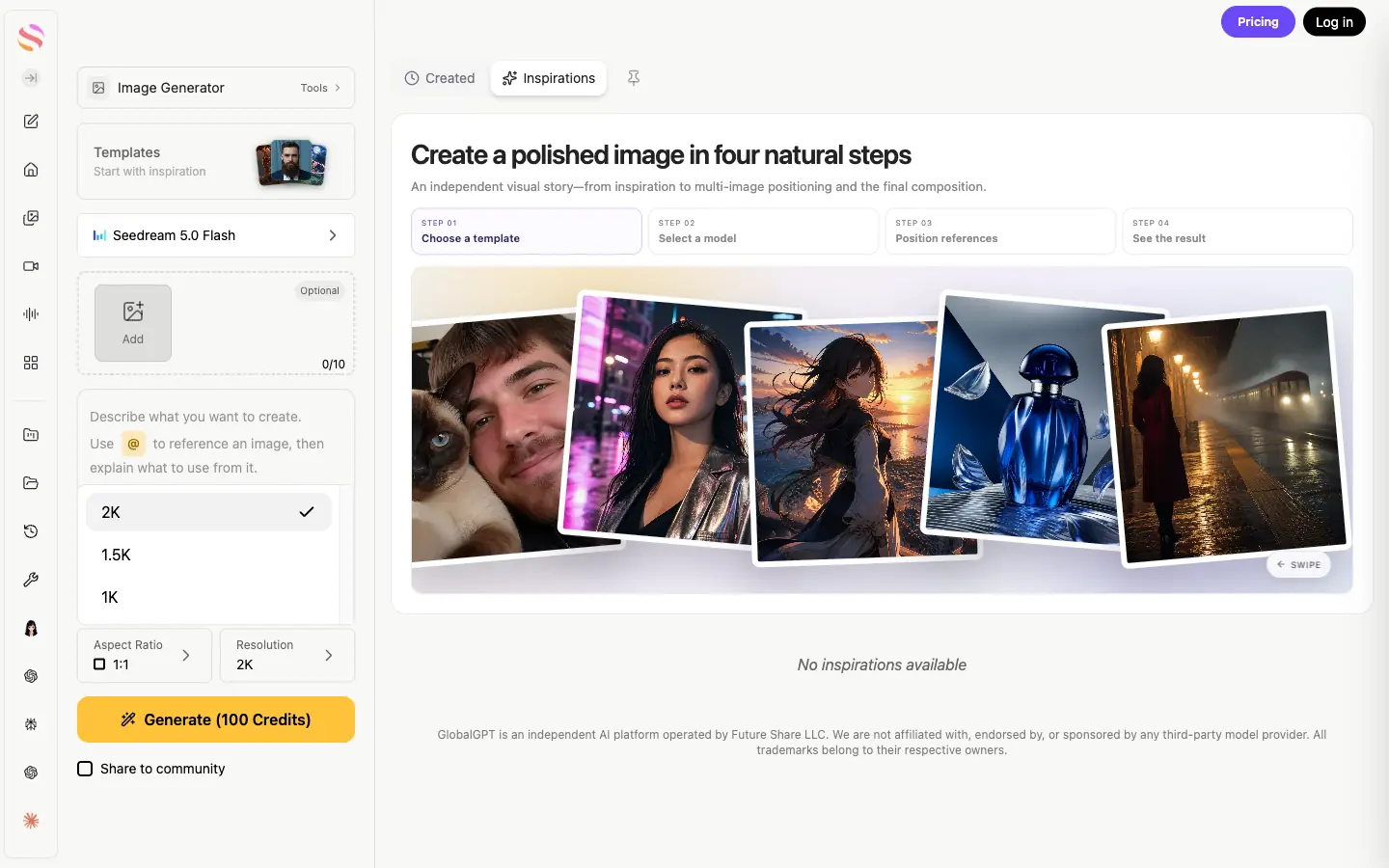Image resolution: width=1389 pixels, height=868 pixels.
Task: Click the @ reference chip in the prompt
Action: click(x=133, y=444)
